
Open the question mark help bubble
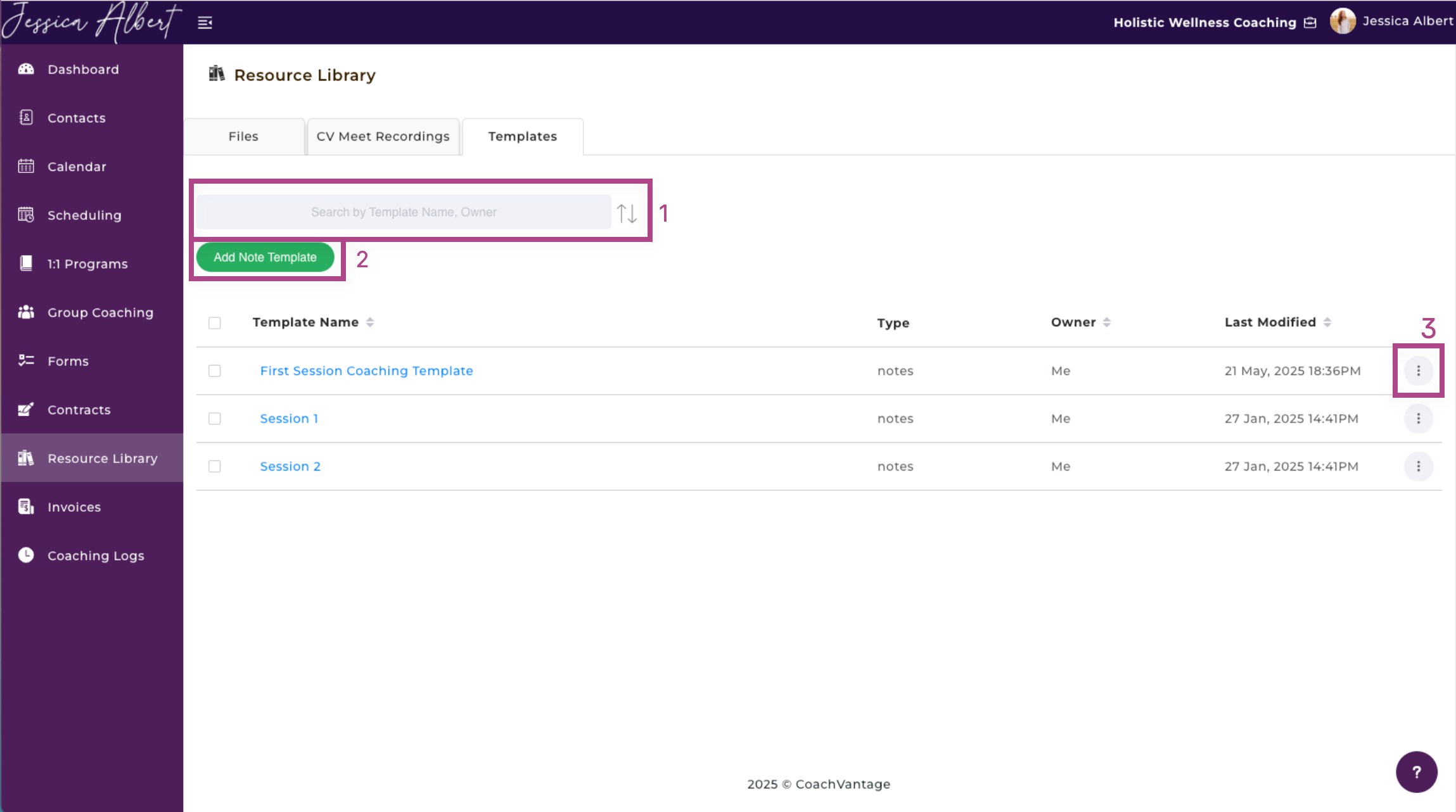(x=1416, y=771)
